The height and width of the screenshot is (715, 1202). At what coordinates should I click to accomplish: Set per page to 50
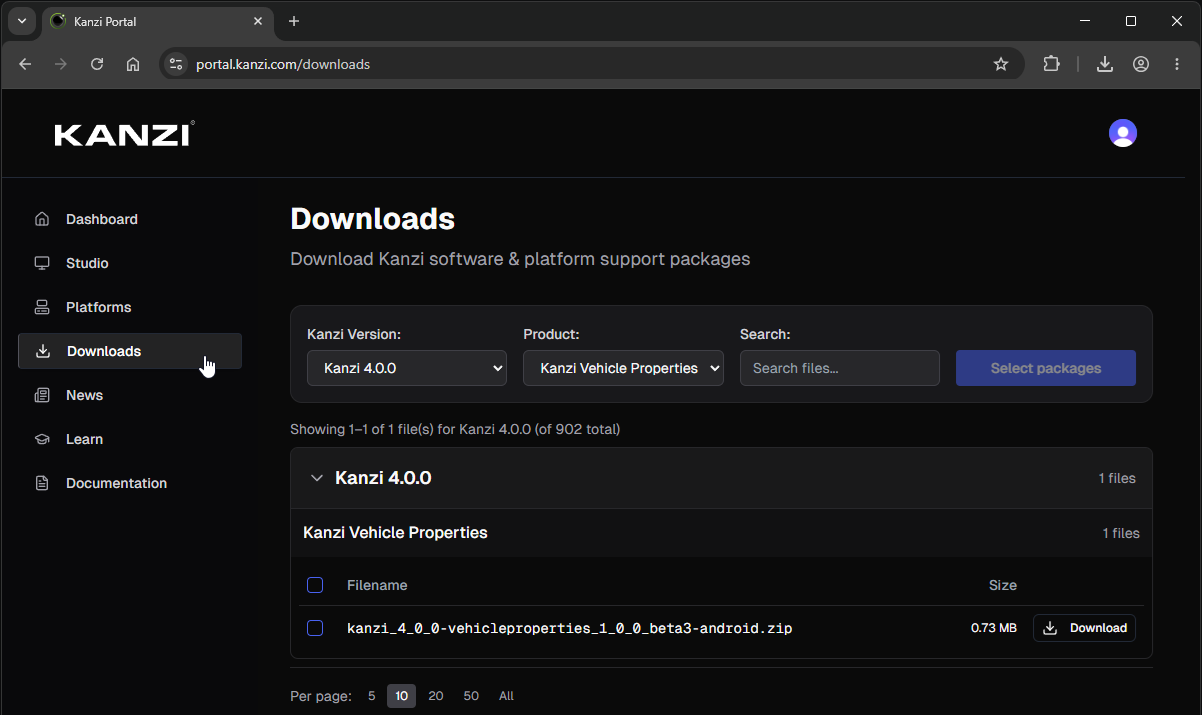(471, 696)
